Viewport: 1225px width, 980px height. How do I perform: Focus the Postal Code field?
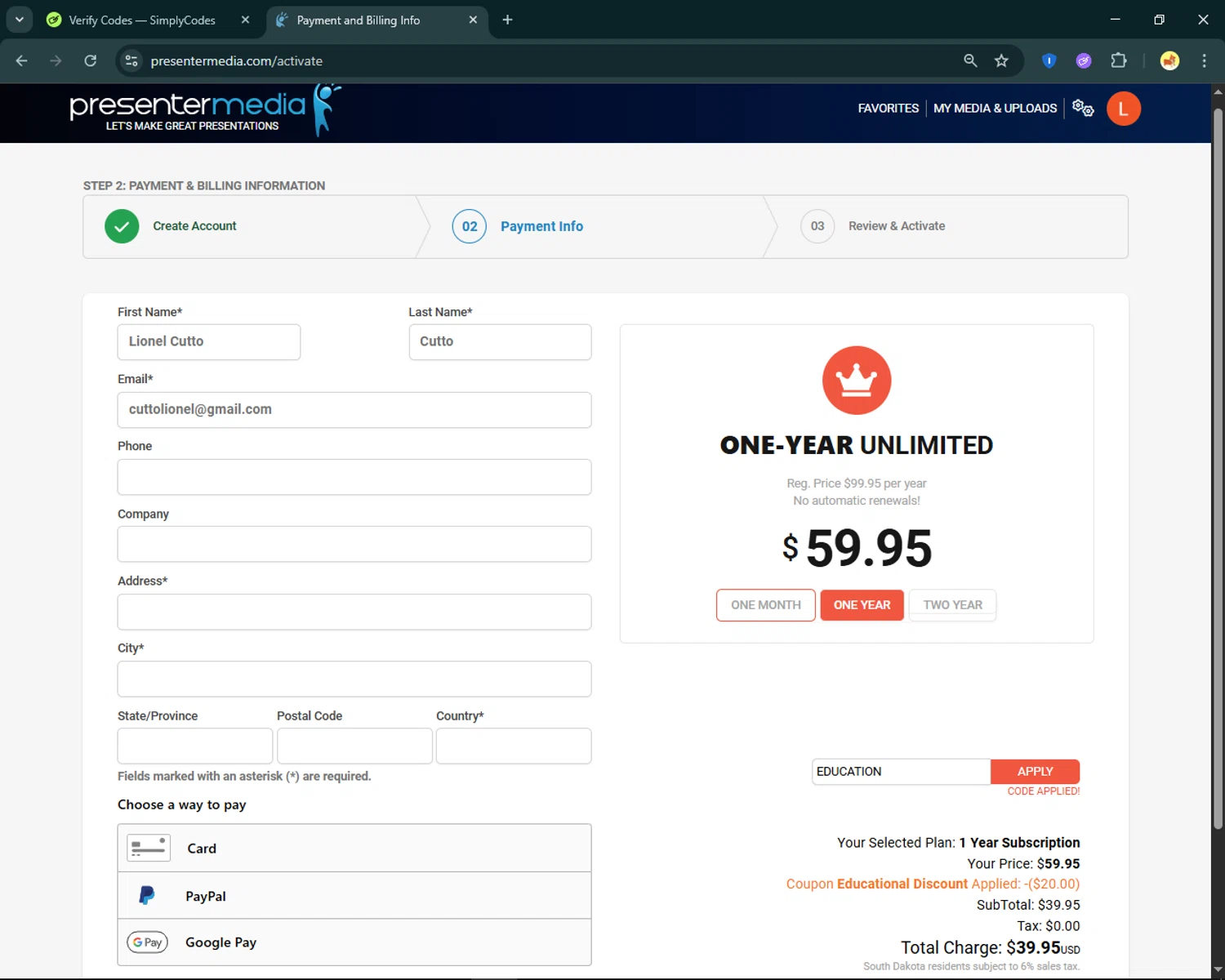(x=354, y=746)
